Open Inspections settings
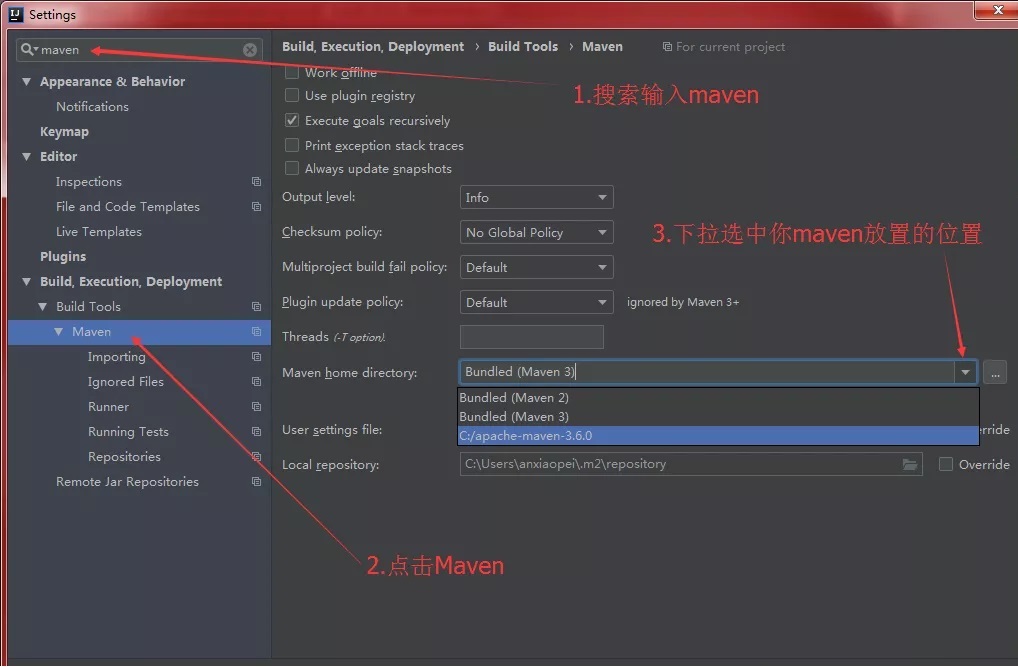Viewport: 1018px width, 667px height. [88, 182]
